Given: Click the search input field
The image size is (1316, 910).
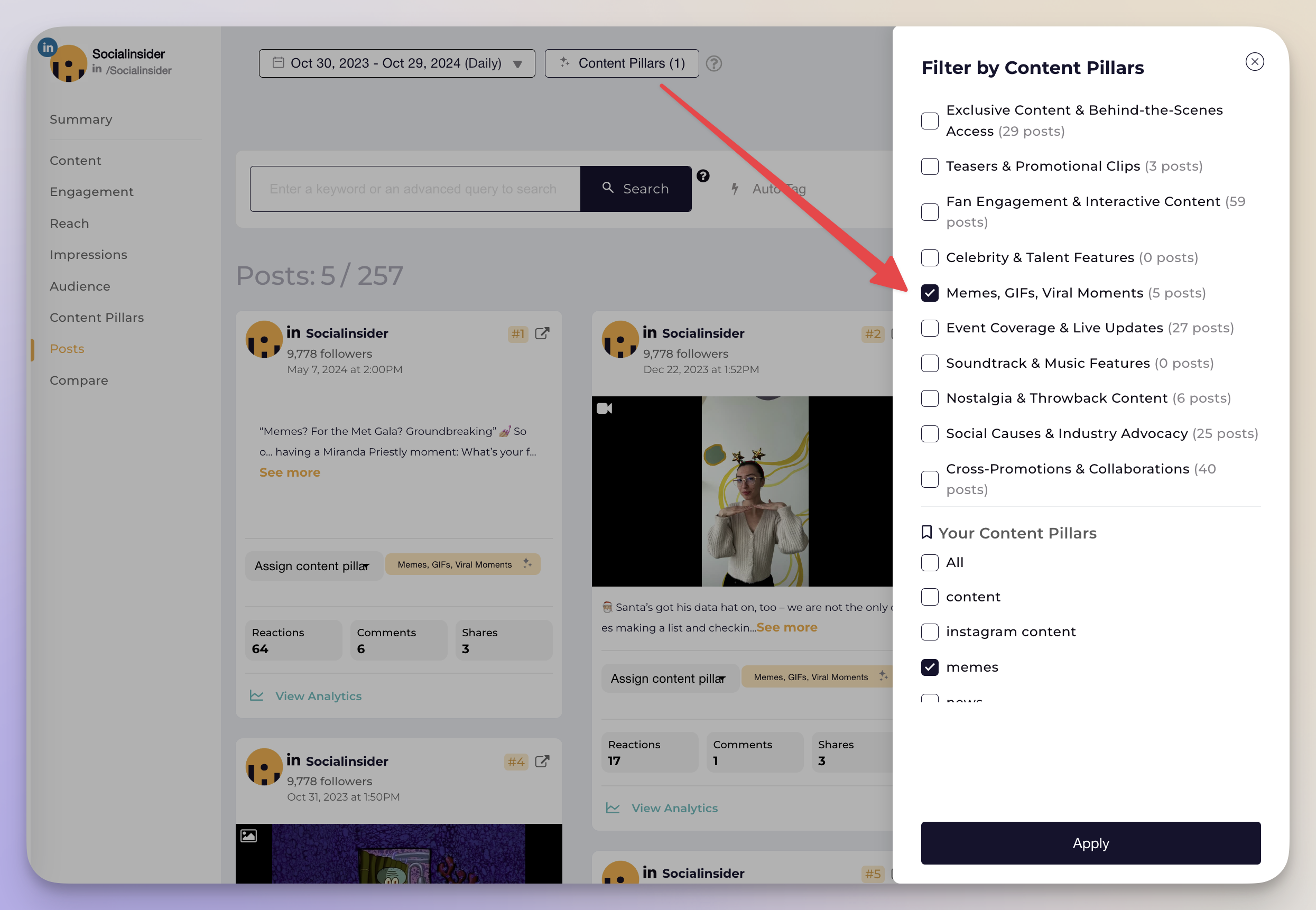Looking at the screenshot, I should click(x=415, y=189).
